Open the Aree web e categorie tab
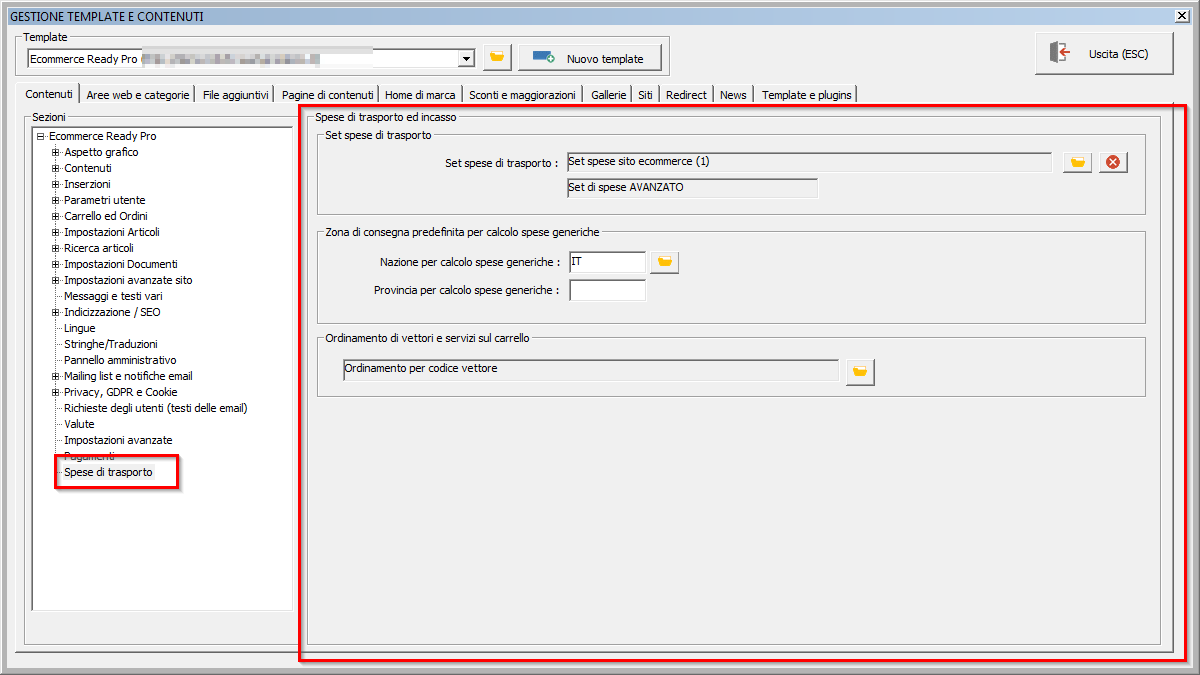This screenshot has height=675, width=1200. click(x=138, y=95)
